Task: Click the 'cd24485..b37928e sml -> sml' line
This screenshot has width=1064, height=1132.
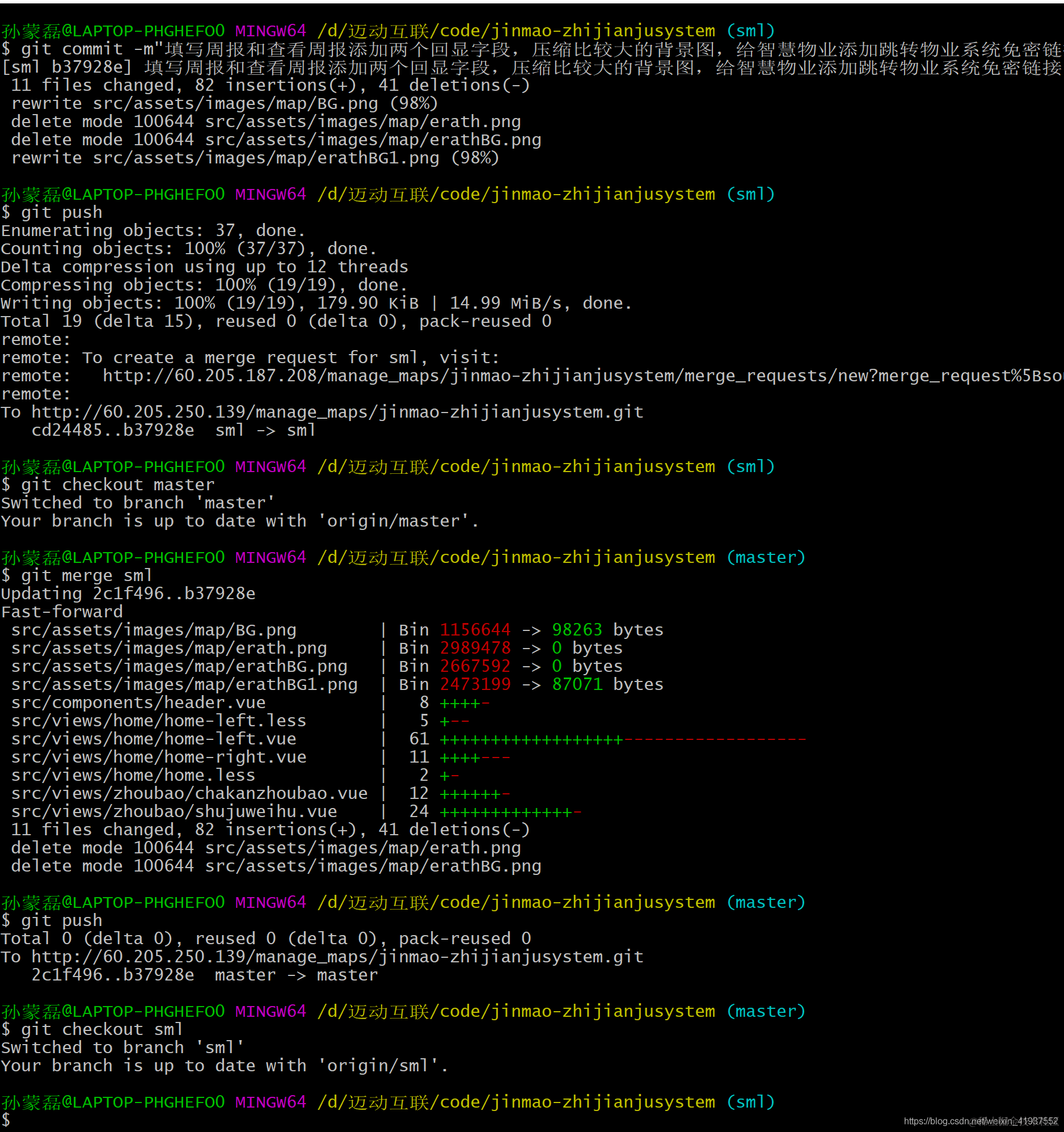Action: click(x=174, y=431)
